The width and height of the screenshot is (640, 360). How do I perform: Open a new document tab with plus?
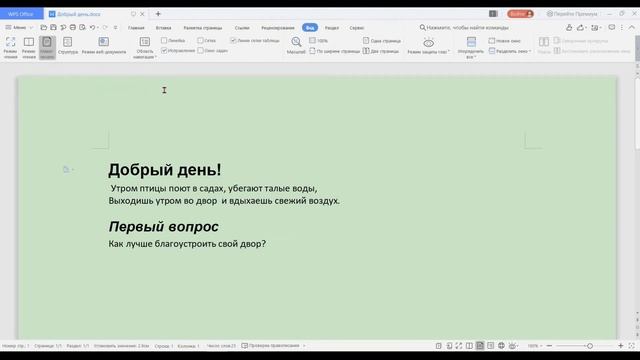coord(158,14)
